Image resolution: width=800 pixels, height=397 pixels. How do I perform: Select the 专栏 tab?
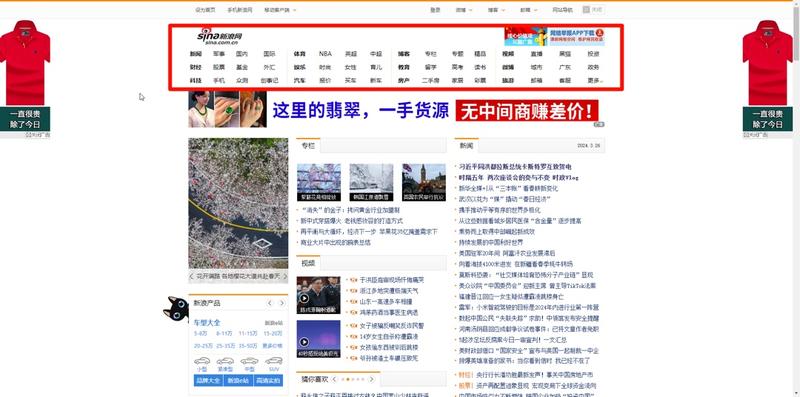tap(308, 146)
